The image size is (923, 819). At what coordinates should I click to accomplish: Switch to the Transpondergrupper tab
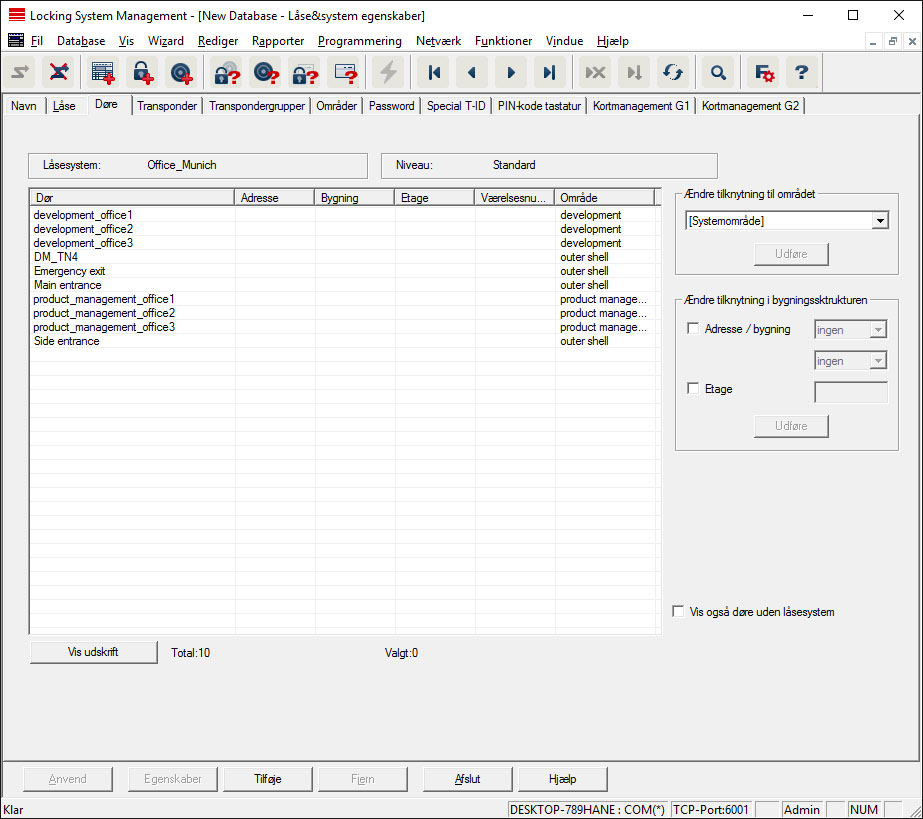tap(256, 106)
